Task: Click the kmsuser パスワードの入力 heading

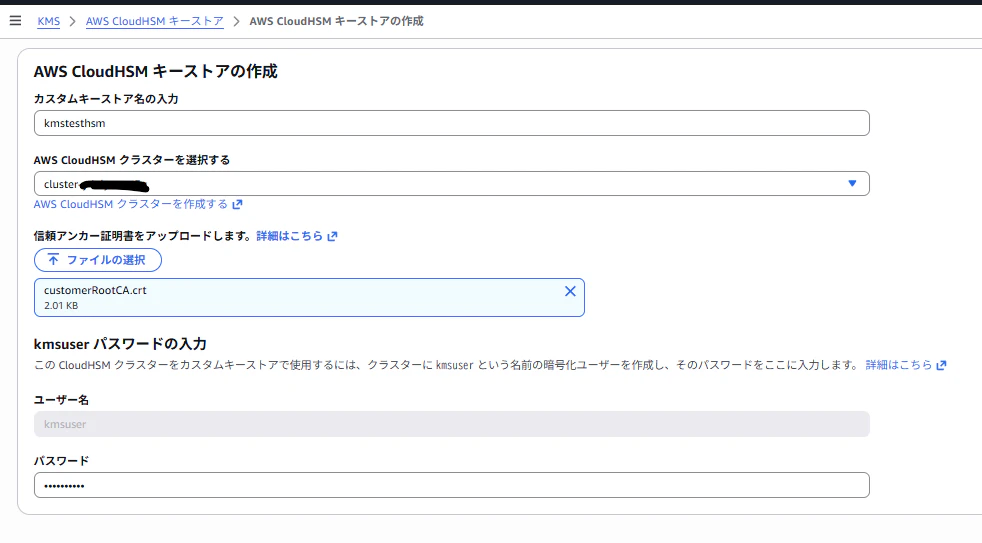Action: (120, 344)
